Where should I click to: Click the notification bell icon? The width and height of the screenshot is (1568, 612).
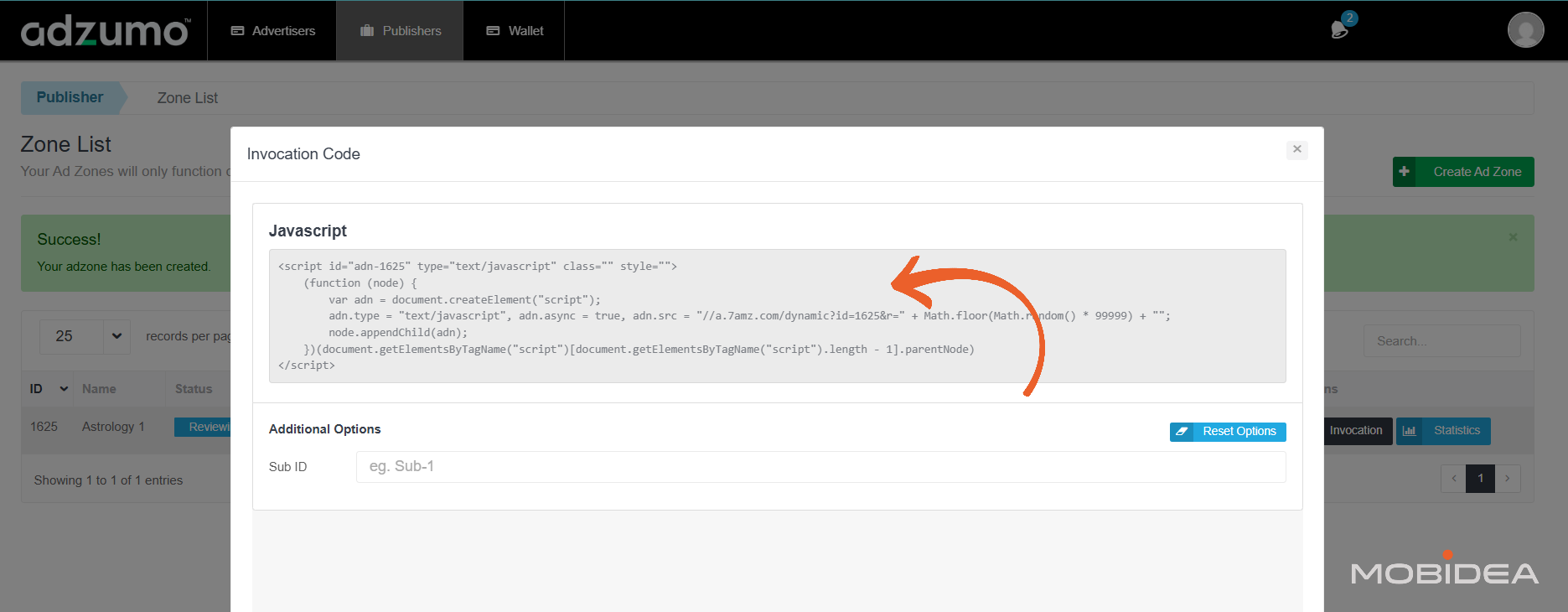tap(1339, 30)
